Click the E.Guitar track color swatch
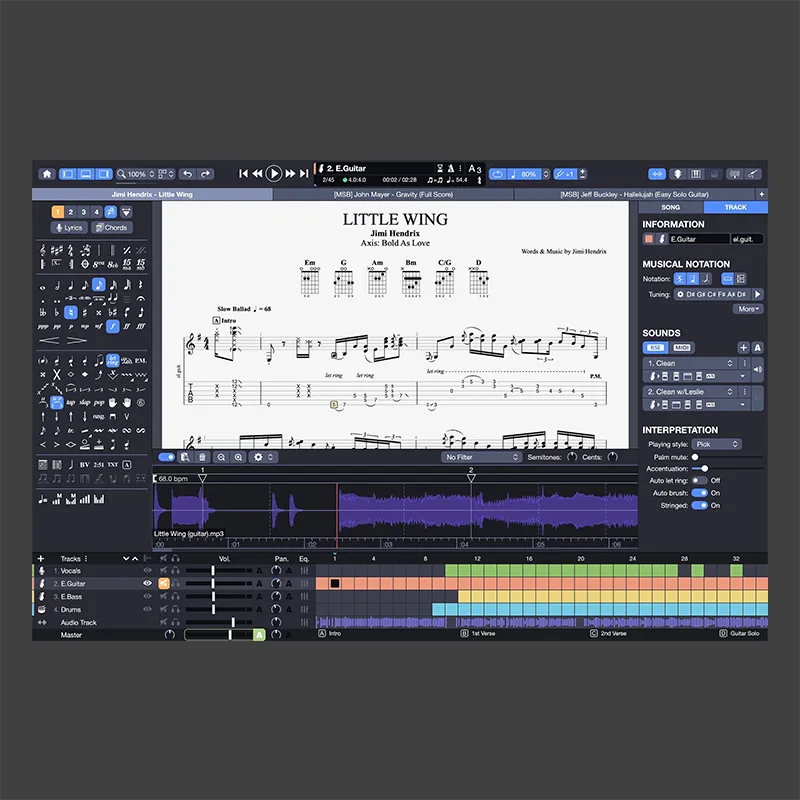800x800 pixels. (648, 239)
